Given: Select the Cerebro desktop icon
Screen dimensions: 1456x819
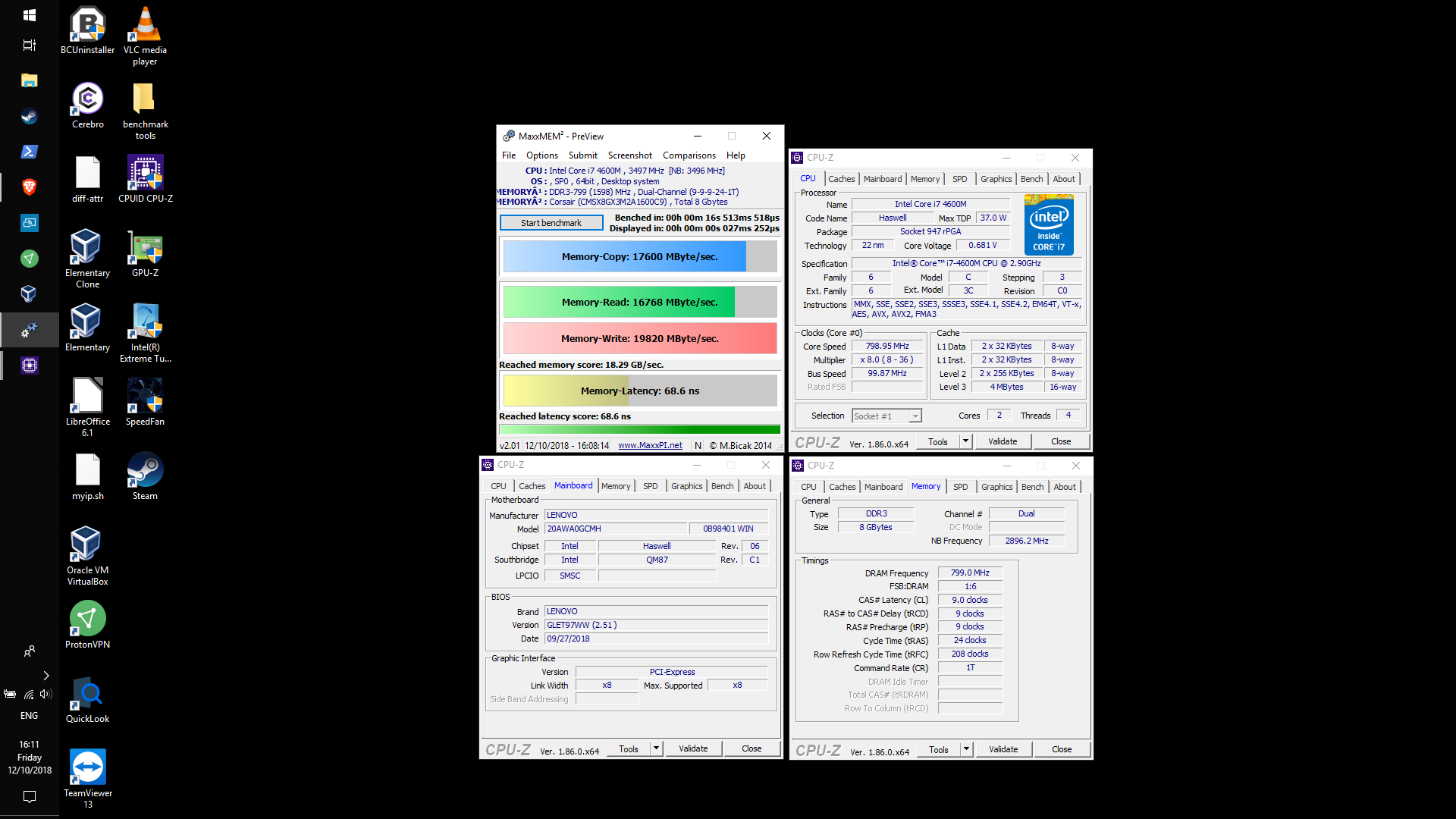Looking at the screenshot, I should 87,105.
